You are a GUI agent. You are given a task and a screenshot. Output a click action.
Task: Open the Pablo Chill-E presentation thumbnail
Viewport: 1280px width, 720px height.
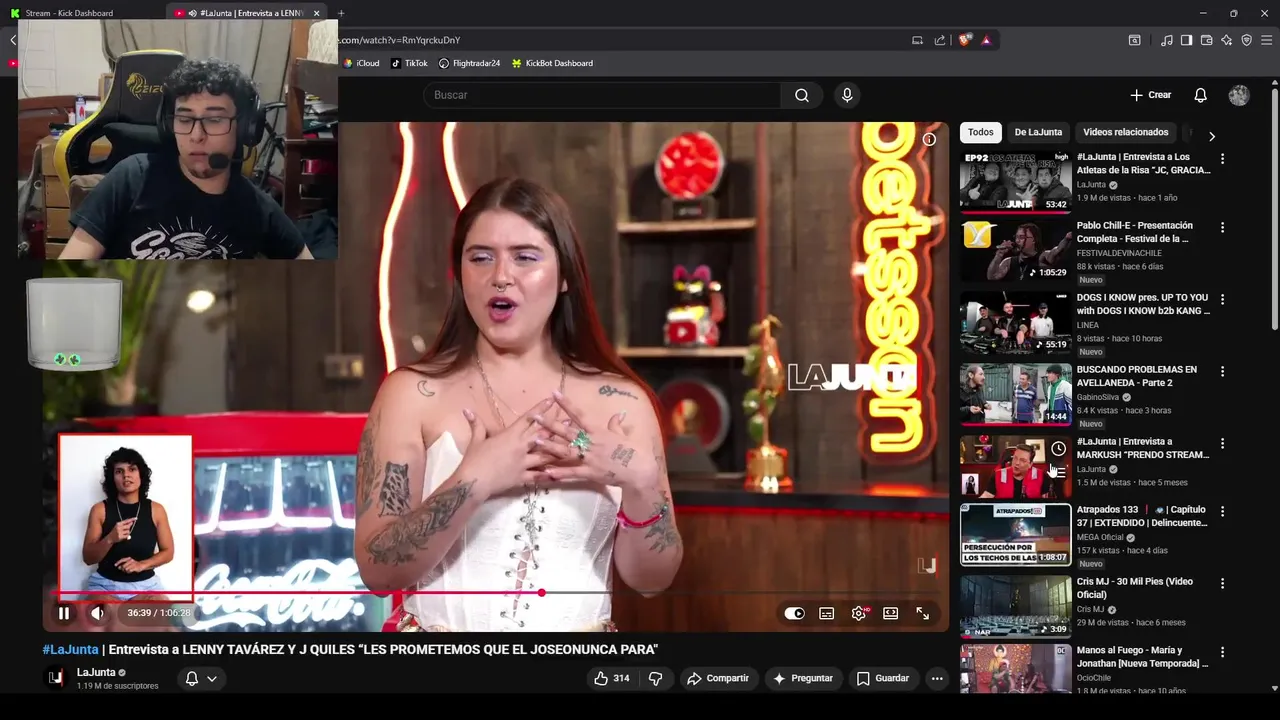(x=1015, y=250)
